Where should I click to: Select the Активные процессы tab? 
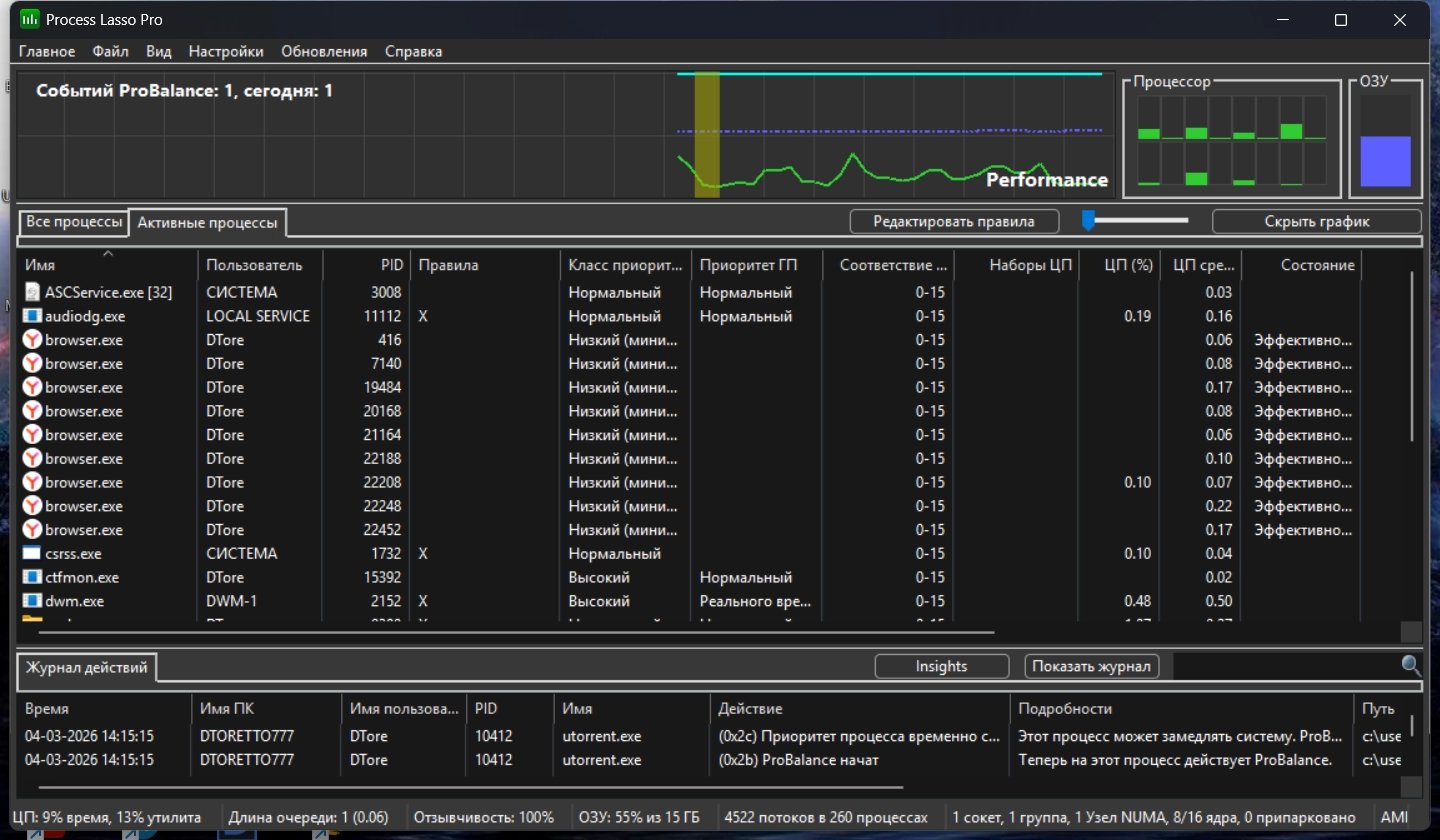(x=207, y=223)
